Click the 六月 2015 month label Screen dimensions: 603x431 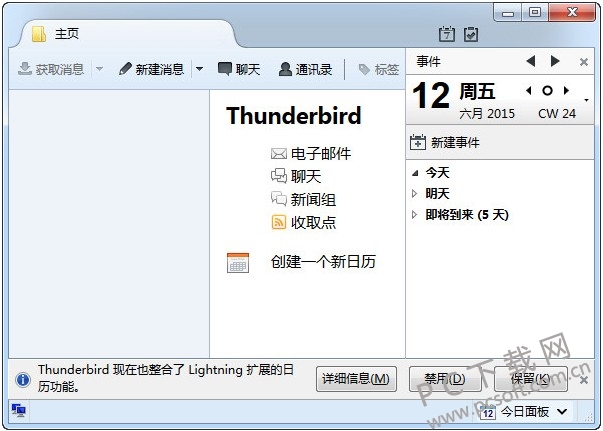pyautogui.click(x=487, y=113)
